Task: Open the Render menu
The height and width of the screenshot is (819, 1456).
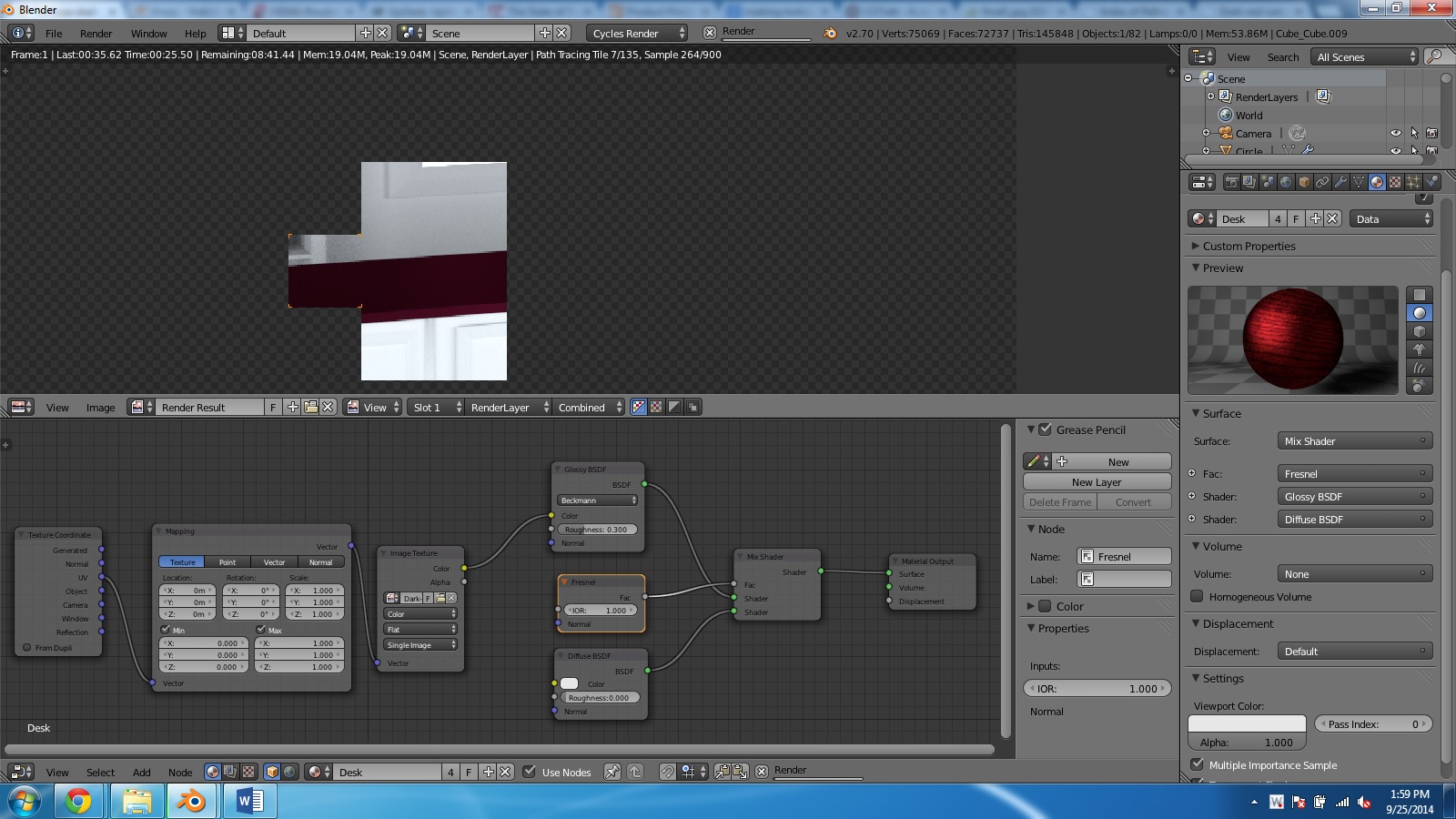Action: (96, 33)
